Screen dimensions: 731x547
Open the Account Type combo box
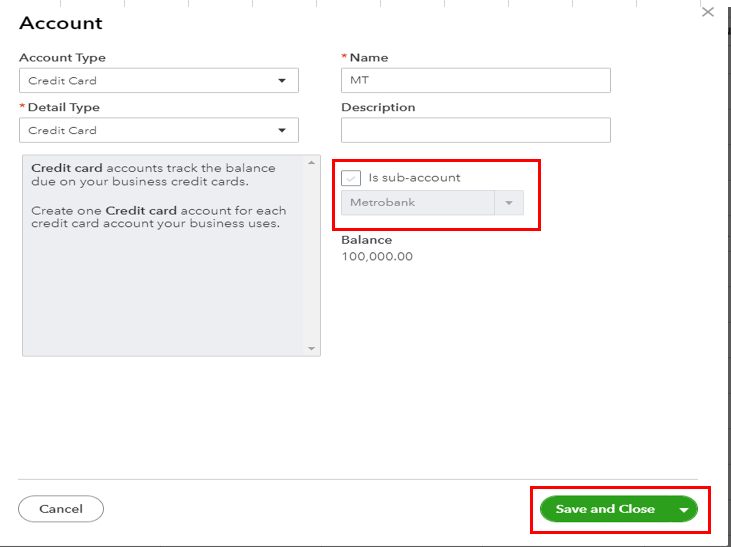tap(158, 81)
